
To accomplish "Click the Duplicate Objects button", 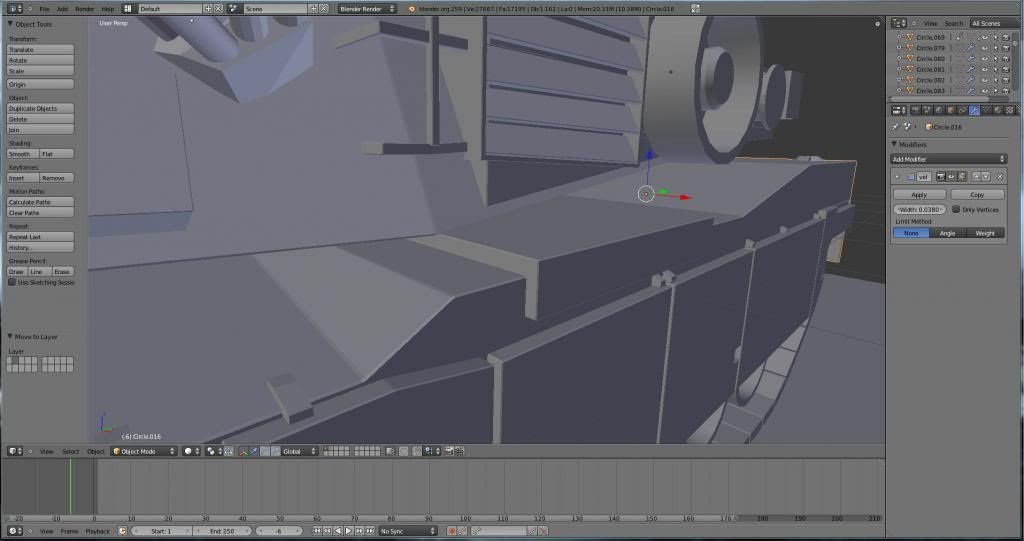I will pos(41,108).
